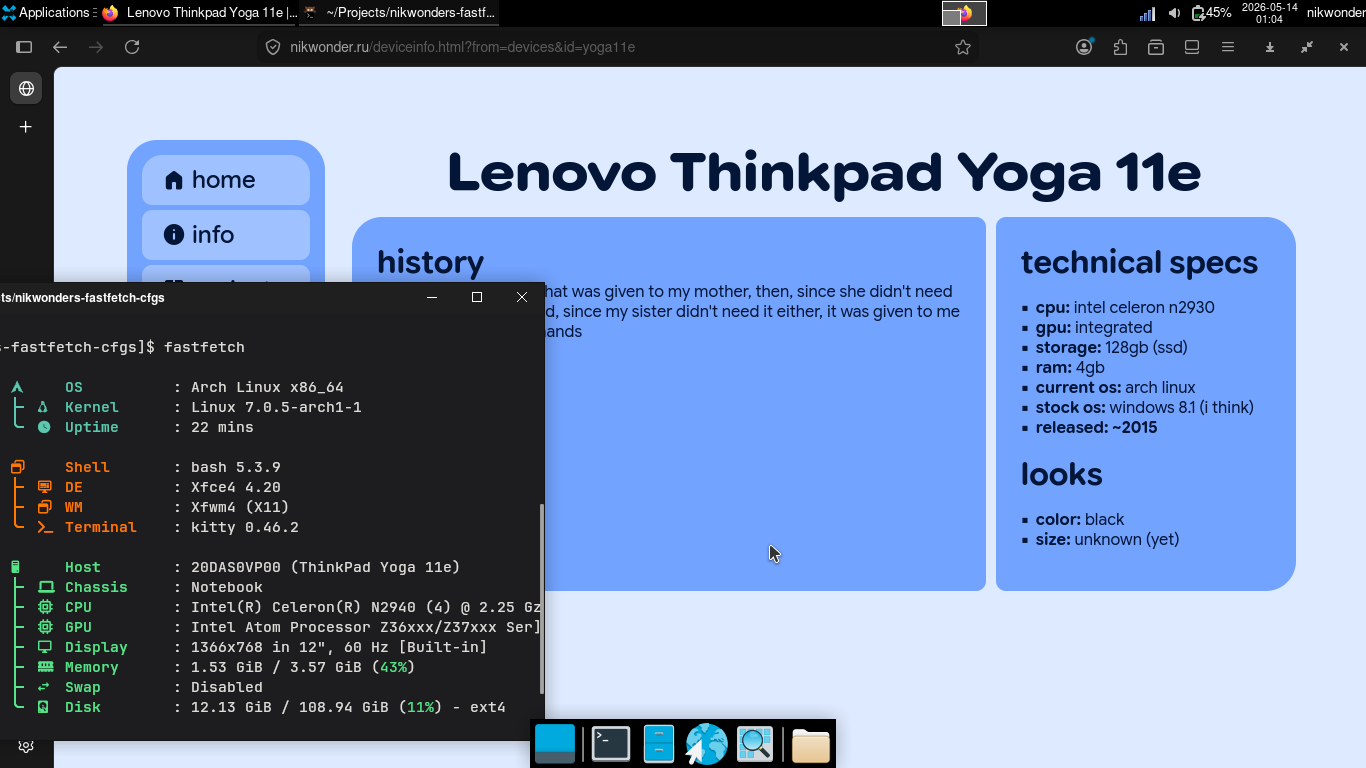
Task: Click the Lenovo Thinkpad Yoga 11e heading
Action: (x=824, y=173)
